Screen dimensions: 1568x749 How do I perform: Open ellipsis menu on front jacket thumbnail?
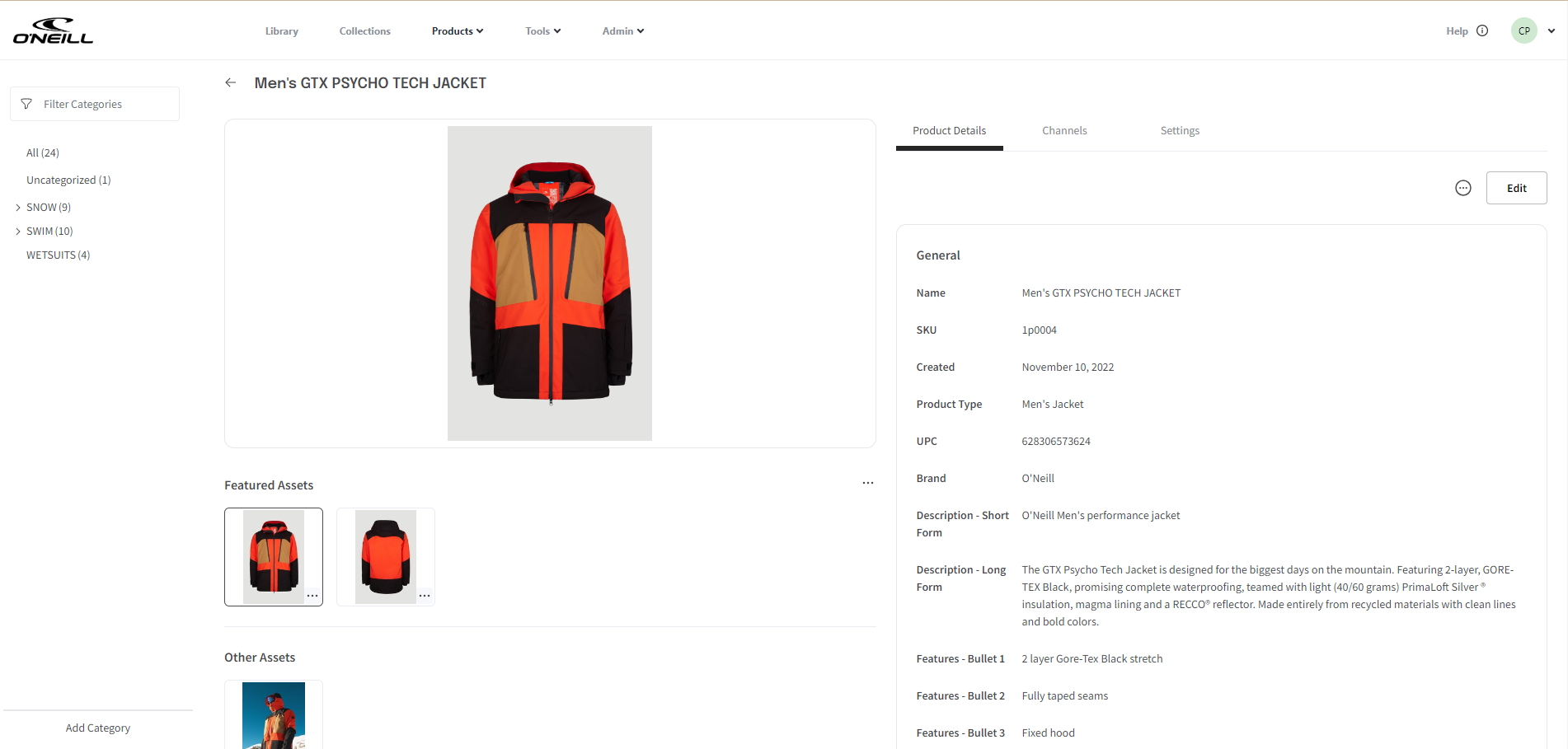point(312,596)
